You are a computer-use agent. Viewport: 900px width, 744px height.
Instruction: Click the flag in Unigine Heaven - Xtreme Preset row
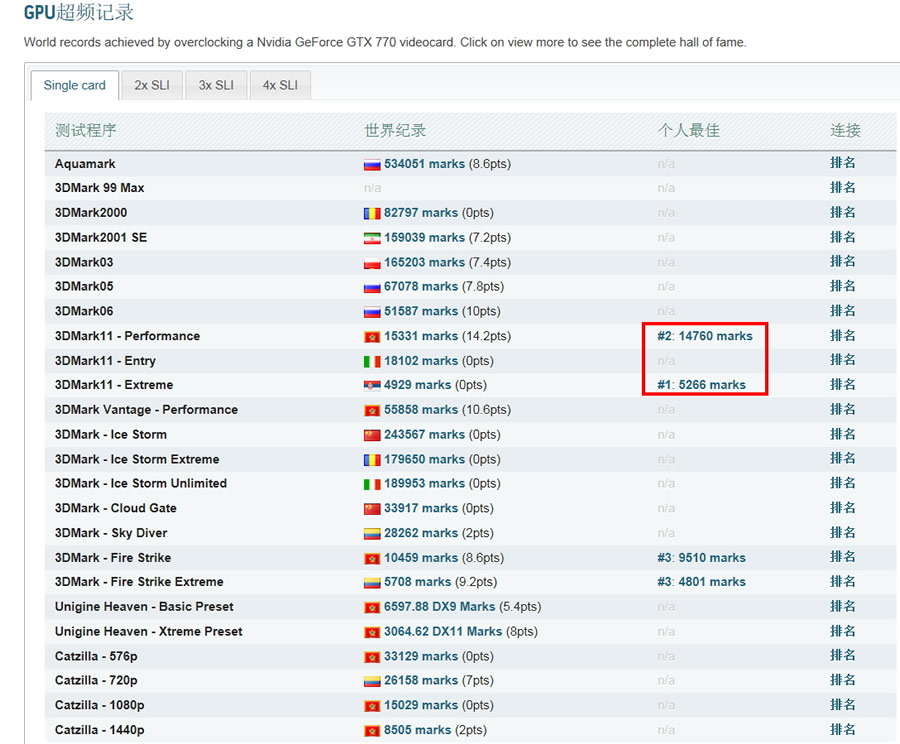pos(372,632)
